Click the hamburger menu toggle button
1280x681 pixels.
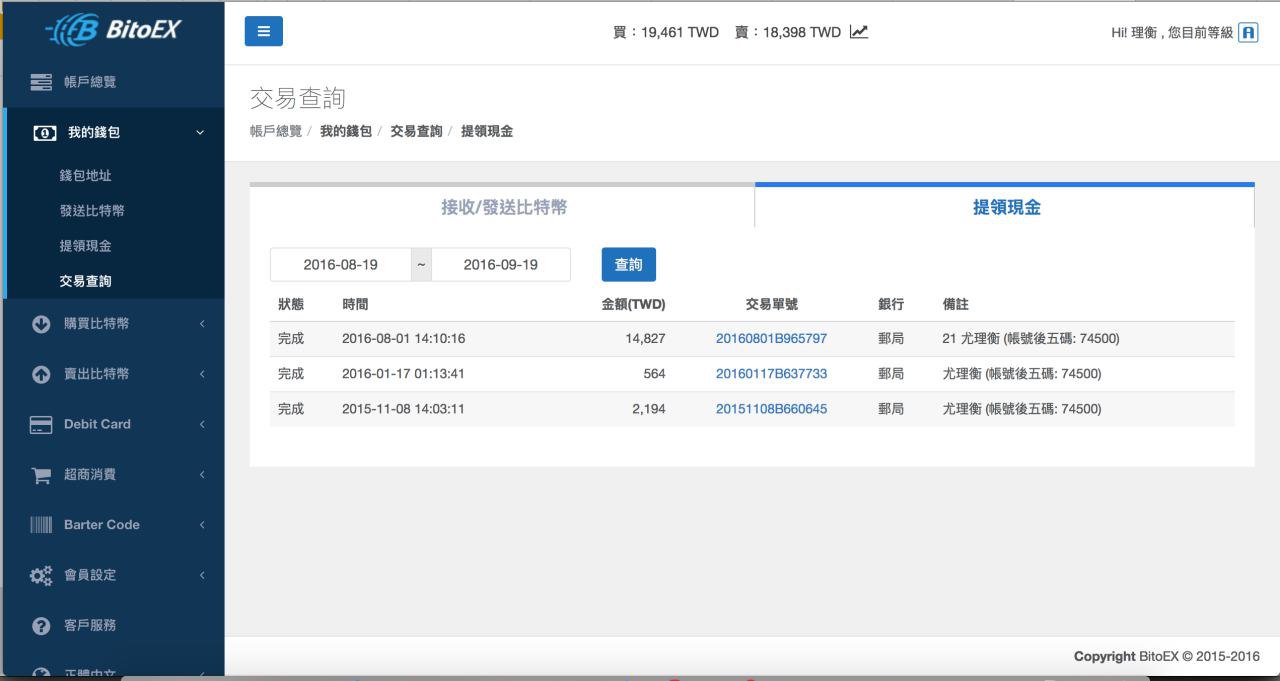point(263,31)
